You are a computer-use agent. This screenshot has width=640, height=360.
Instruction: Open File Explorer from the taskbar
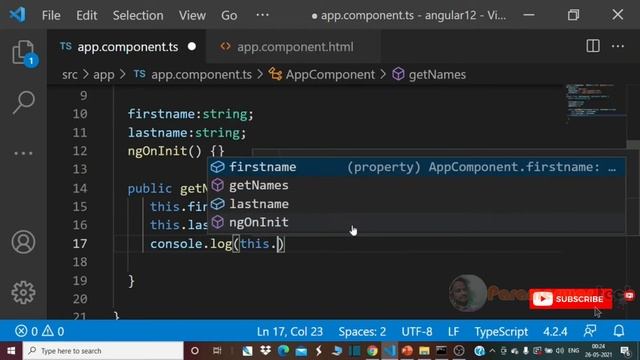(x=424, y=351)
